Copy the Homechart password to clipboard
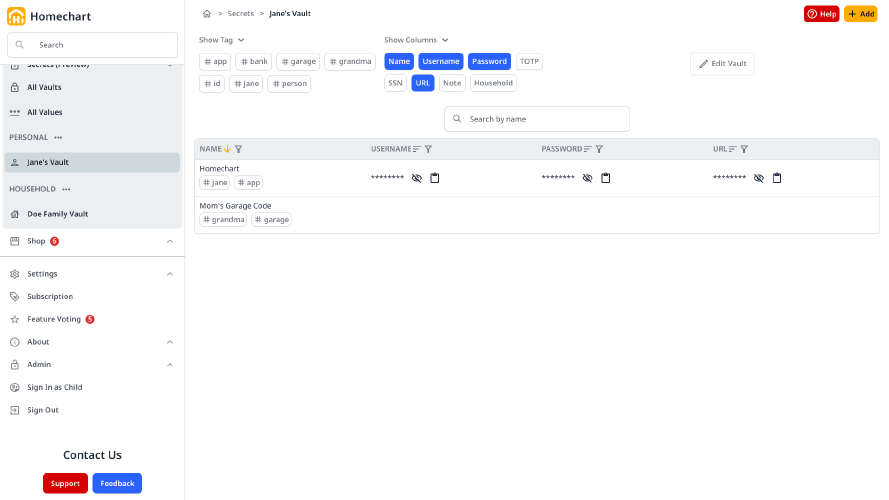Viewport: 889px width, 500px height. [x=606, y=178]
